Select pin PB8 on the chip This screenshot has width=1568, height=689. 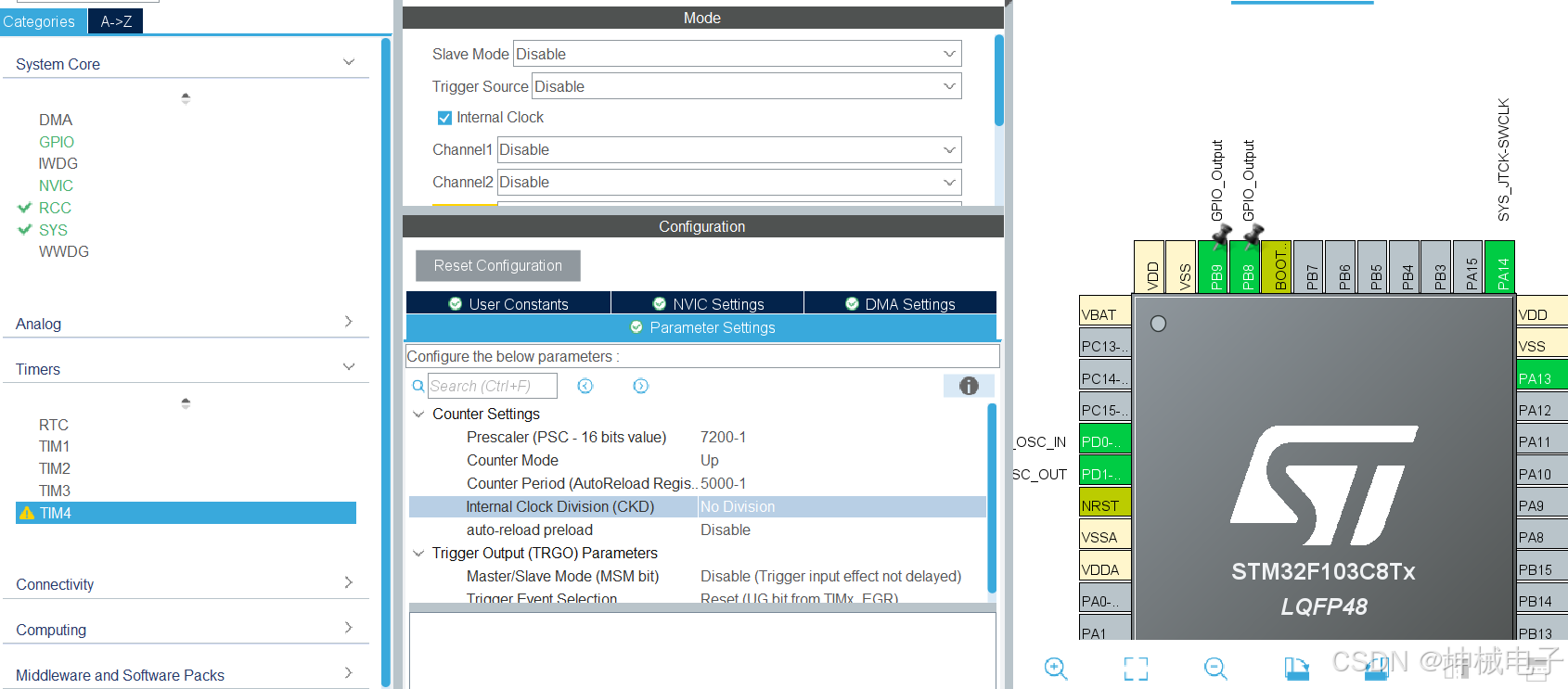(1244, 266)
